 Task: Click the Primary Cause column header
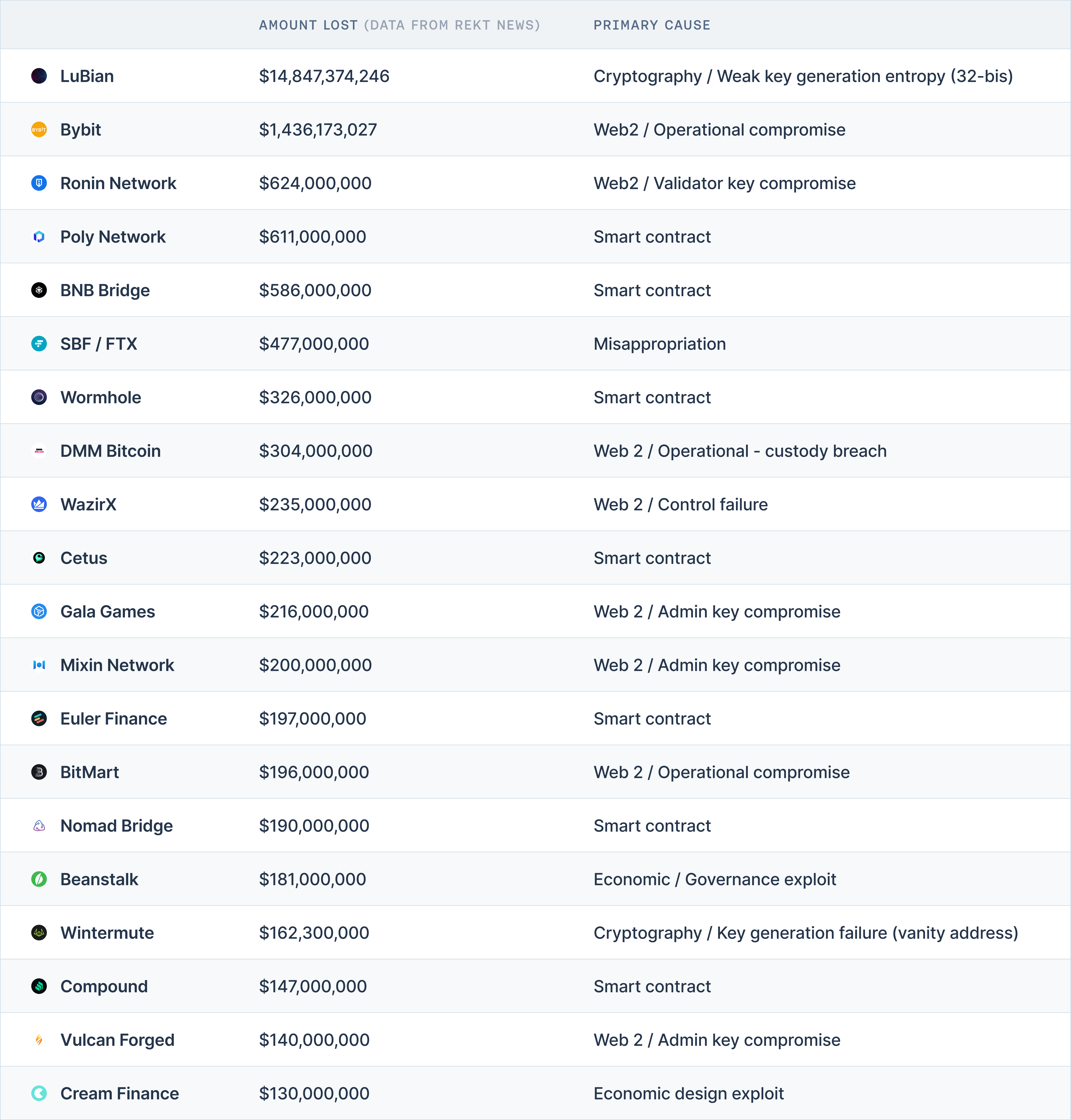[652, 25]
